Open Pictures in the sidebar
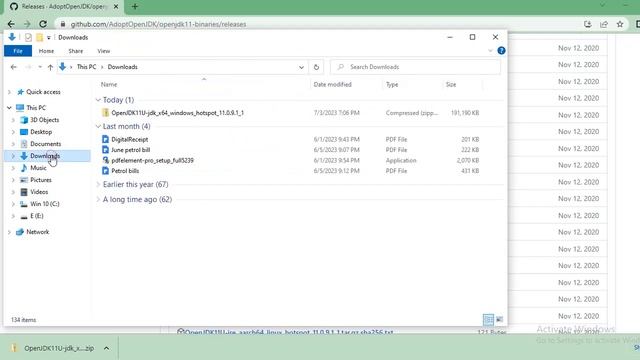 pyautogui.click(x=41, y=180)
